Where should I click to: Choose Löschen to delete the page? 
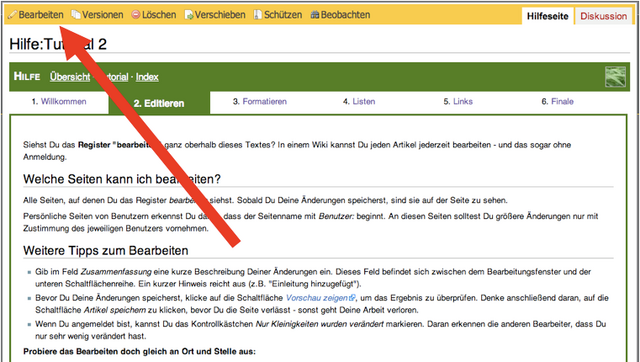[159, 15]
